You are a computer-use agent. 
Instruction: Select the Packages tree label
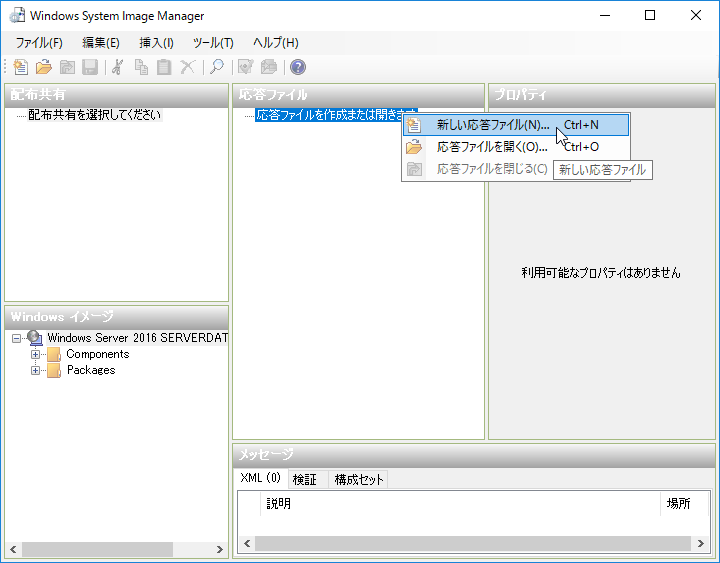91,370
